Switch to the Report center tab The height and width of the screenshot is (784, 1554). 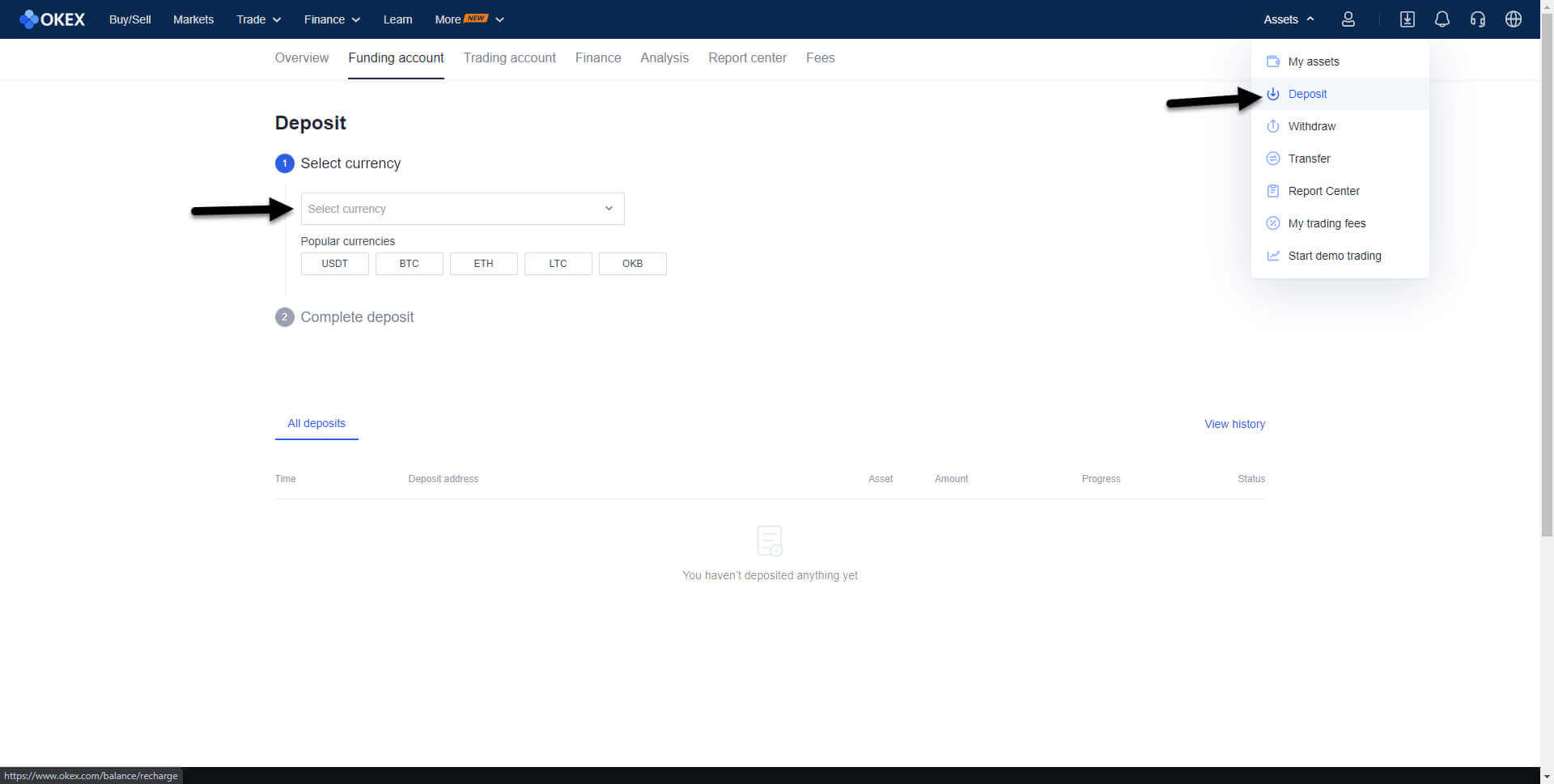(x=747, y=58)
